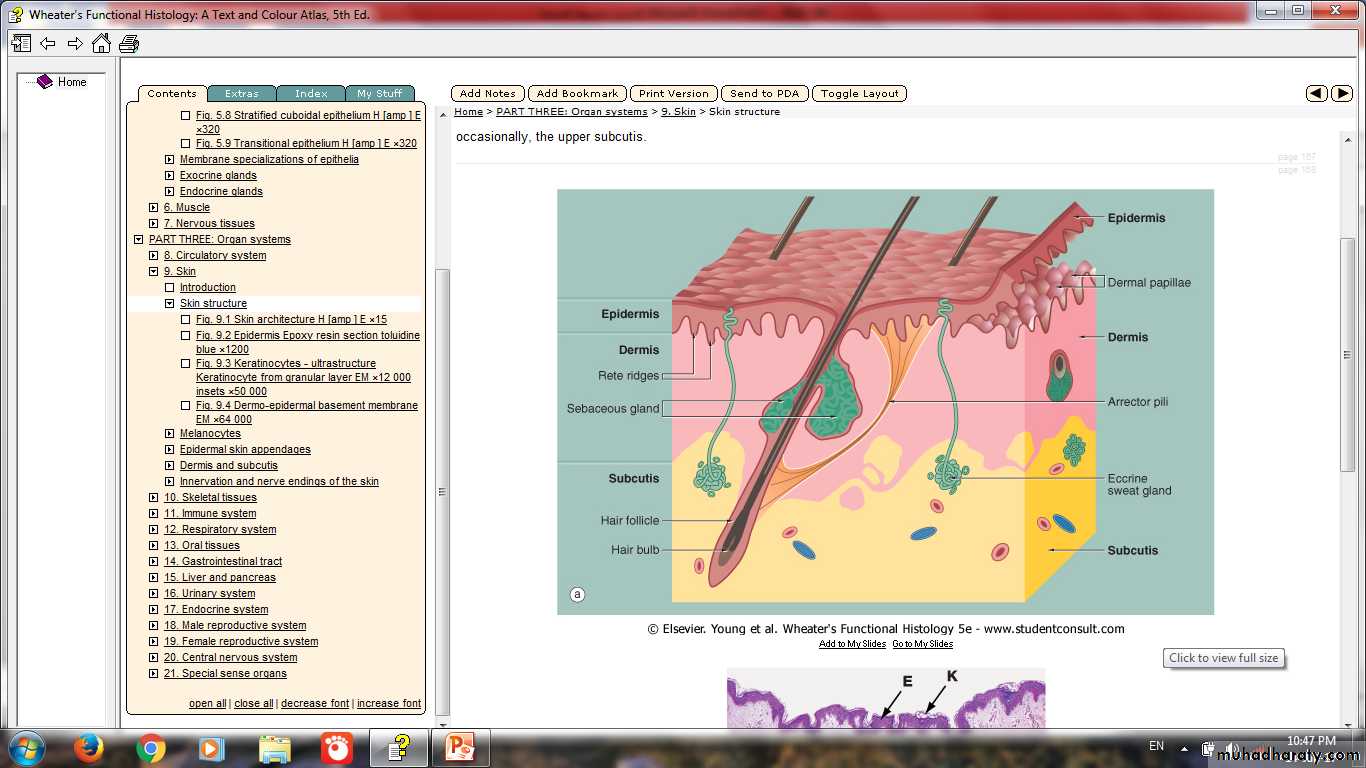The width and height of the screenshot is (1366, 768).
Task: Click the Add to My Slides link
Action: [852, 644]
